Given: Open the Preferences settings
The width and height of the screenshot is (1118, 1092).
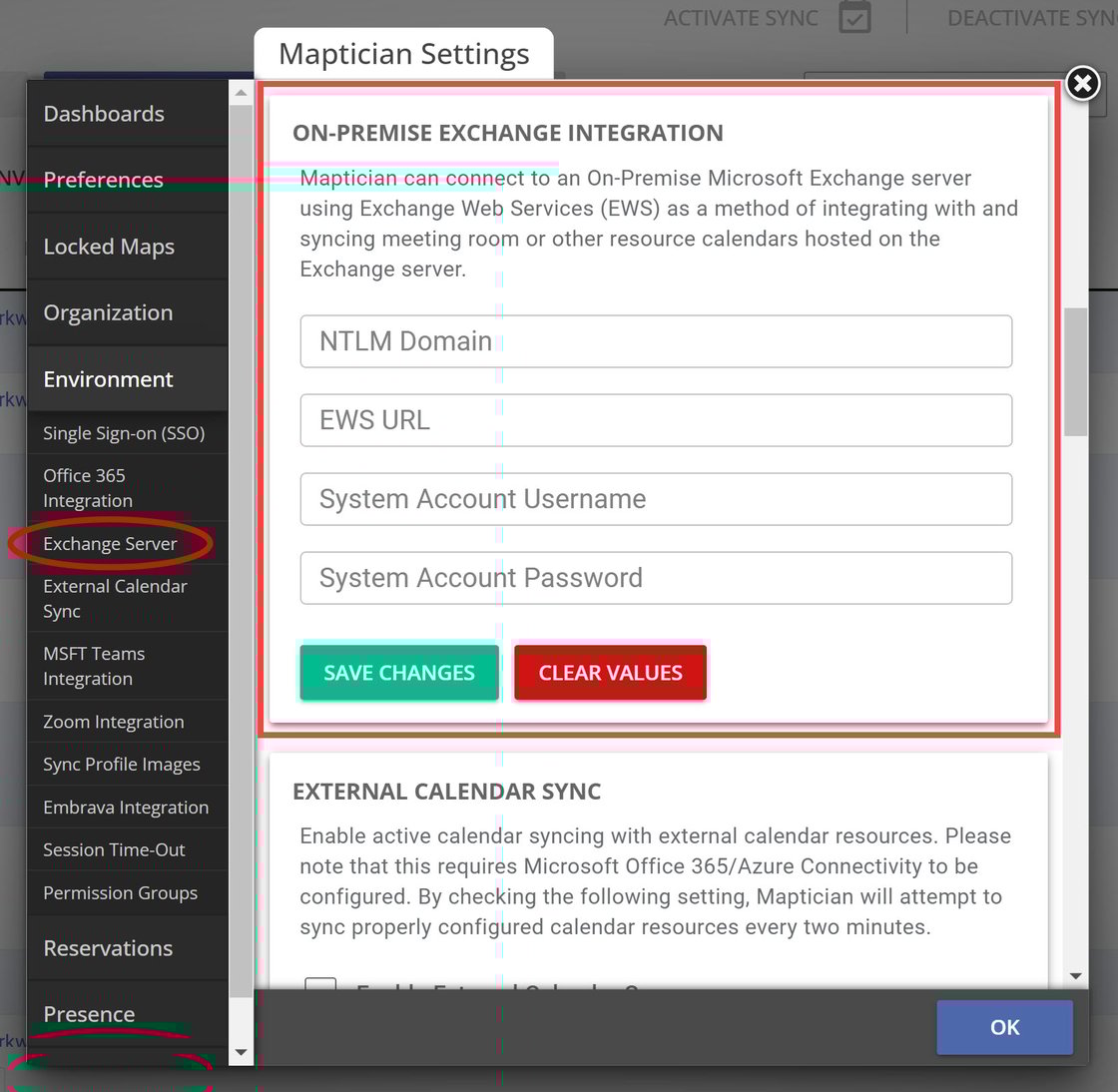Looking at the screenshot, I should click(104, 180).
